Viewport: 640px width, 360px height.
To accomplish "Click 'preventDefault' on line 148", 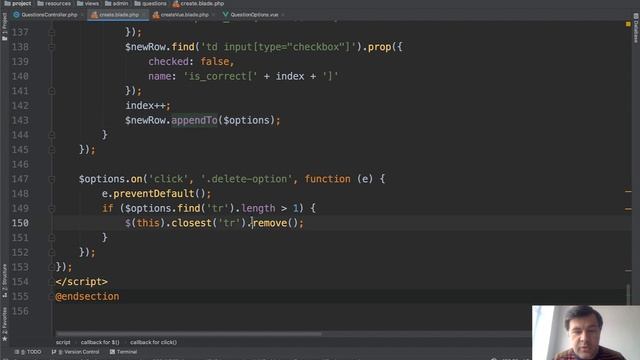I will pyautogui.click(x=153, y=194).
